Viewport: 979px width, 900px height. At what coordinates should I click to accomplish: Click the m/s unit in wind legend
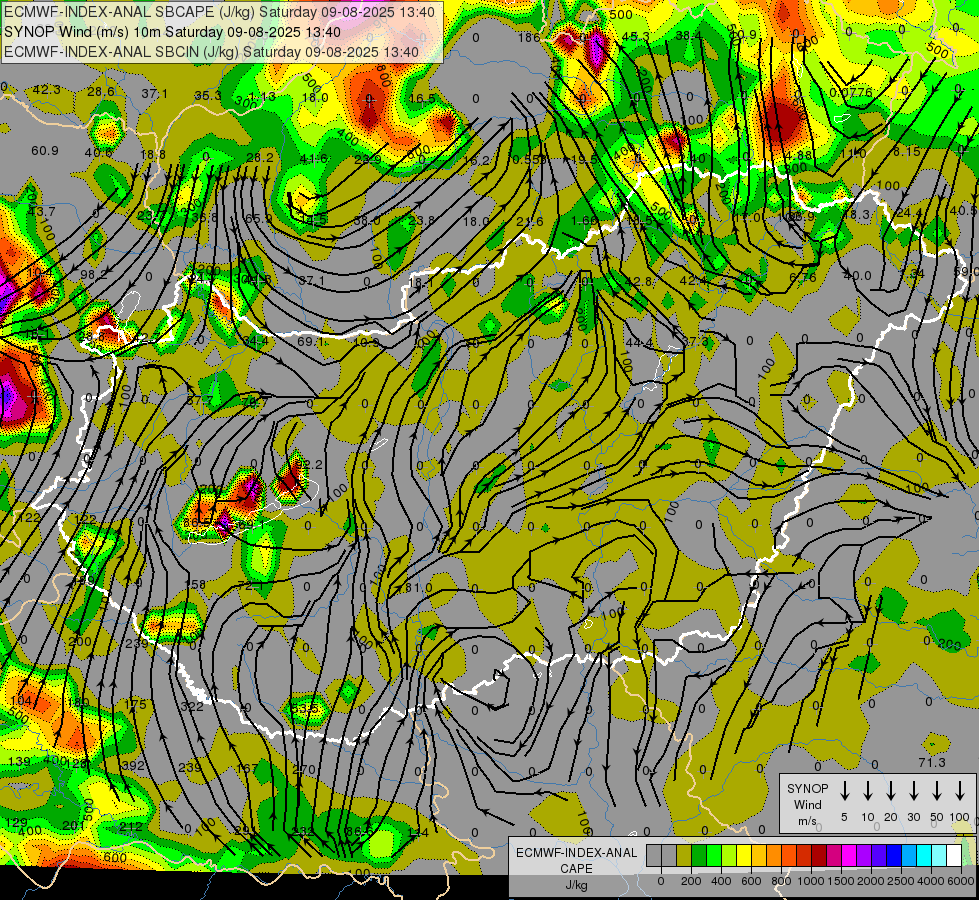point(807,821)
